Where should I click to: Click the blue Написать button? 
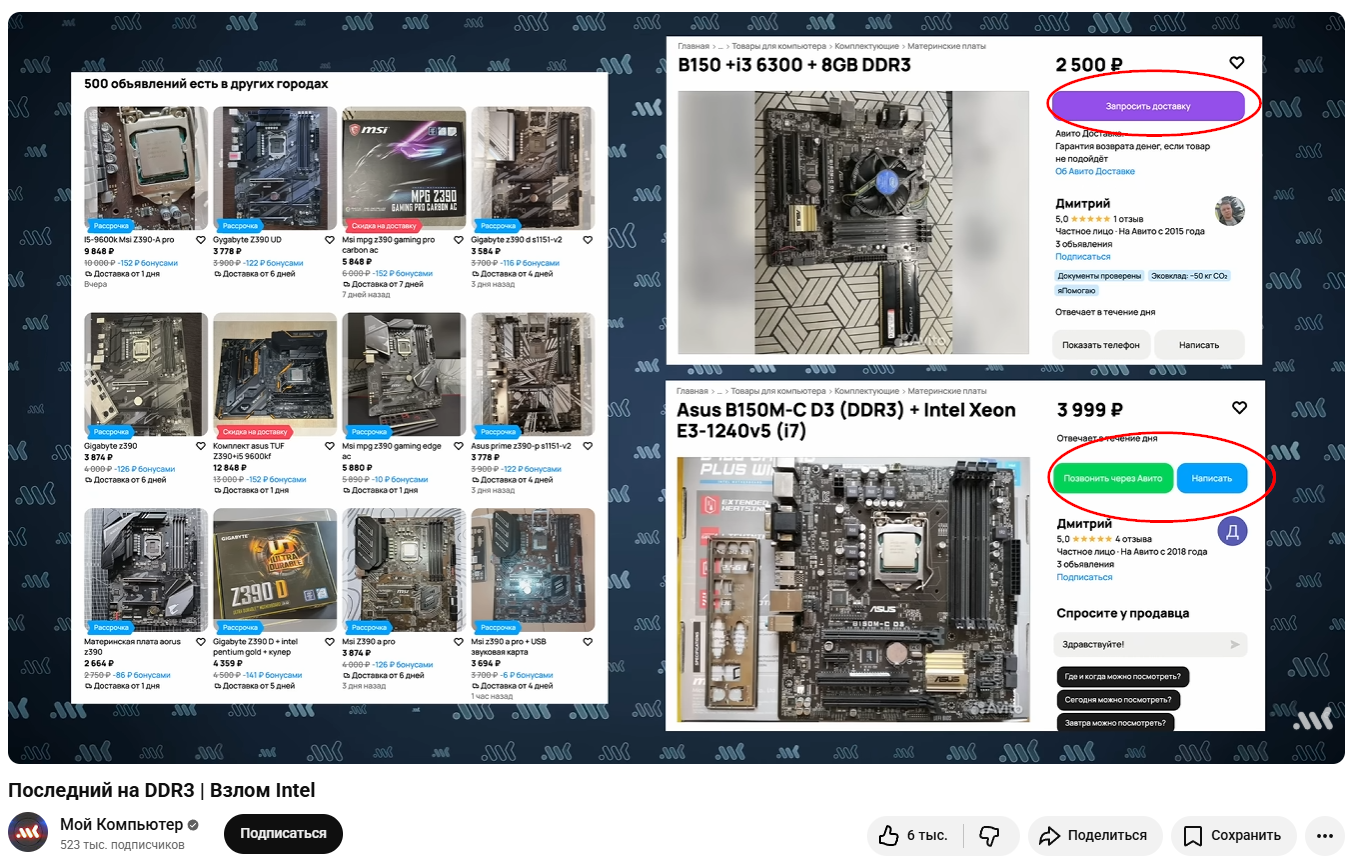[1212, 478]
